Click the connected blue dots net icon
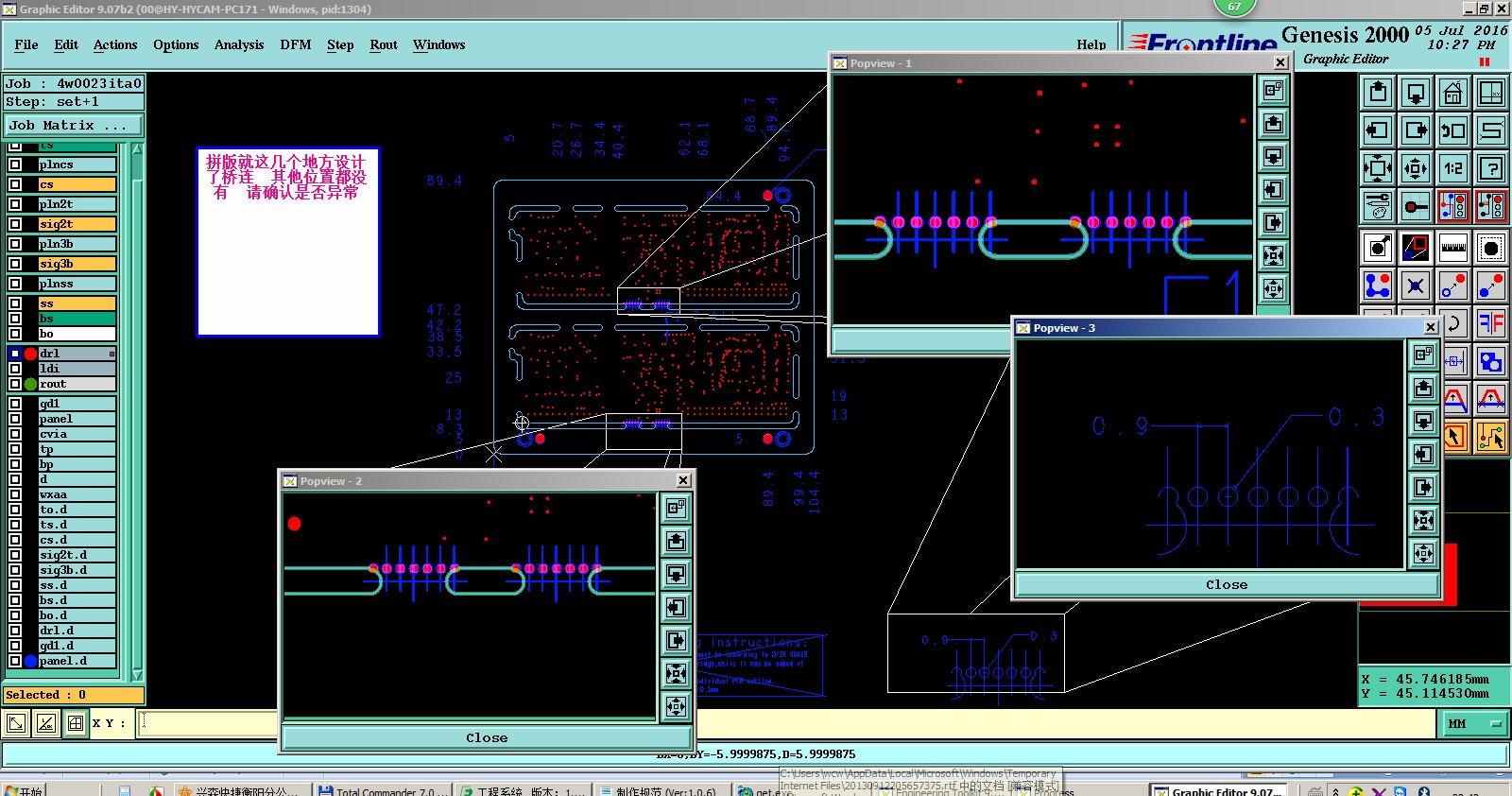 [x=1378, y=286]
